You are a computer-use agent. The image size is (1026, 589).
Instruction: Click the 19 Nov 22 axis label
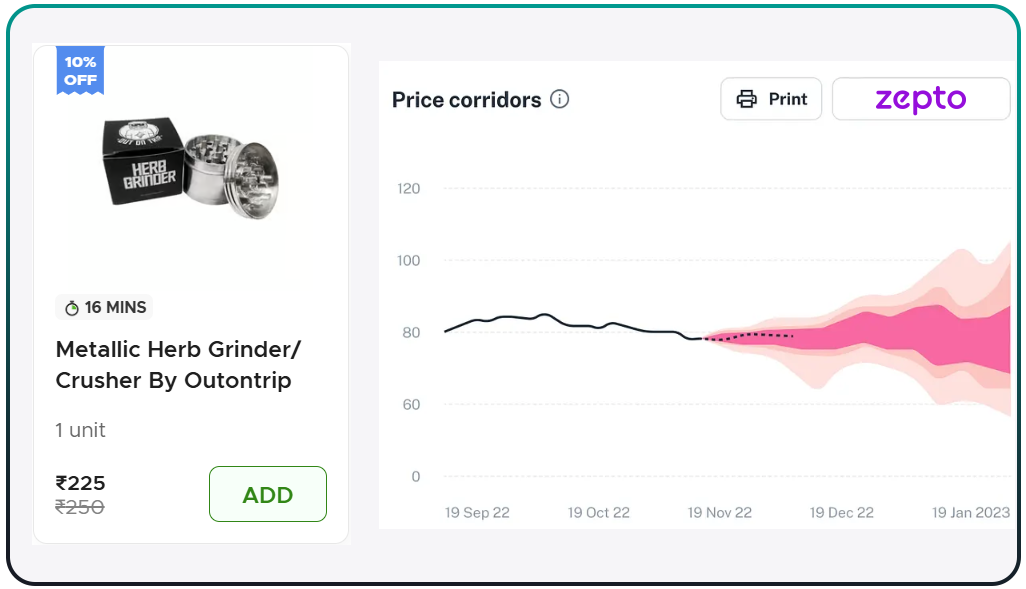[719, 512]
